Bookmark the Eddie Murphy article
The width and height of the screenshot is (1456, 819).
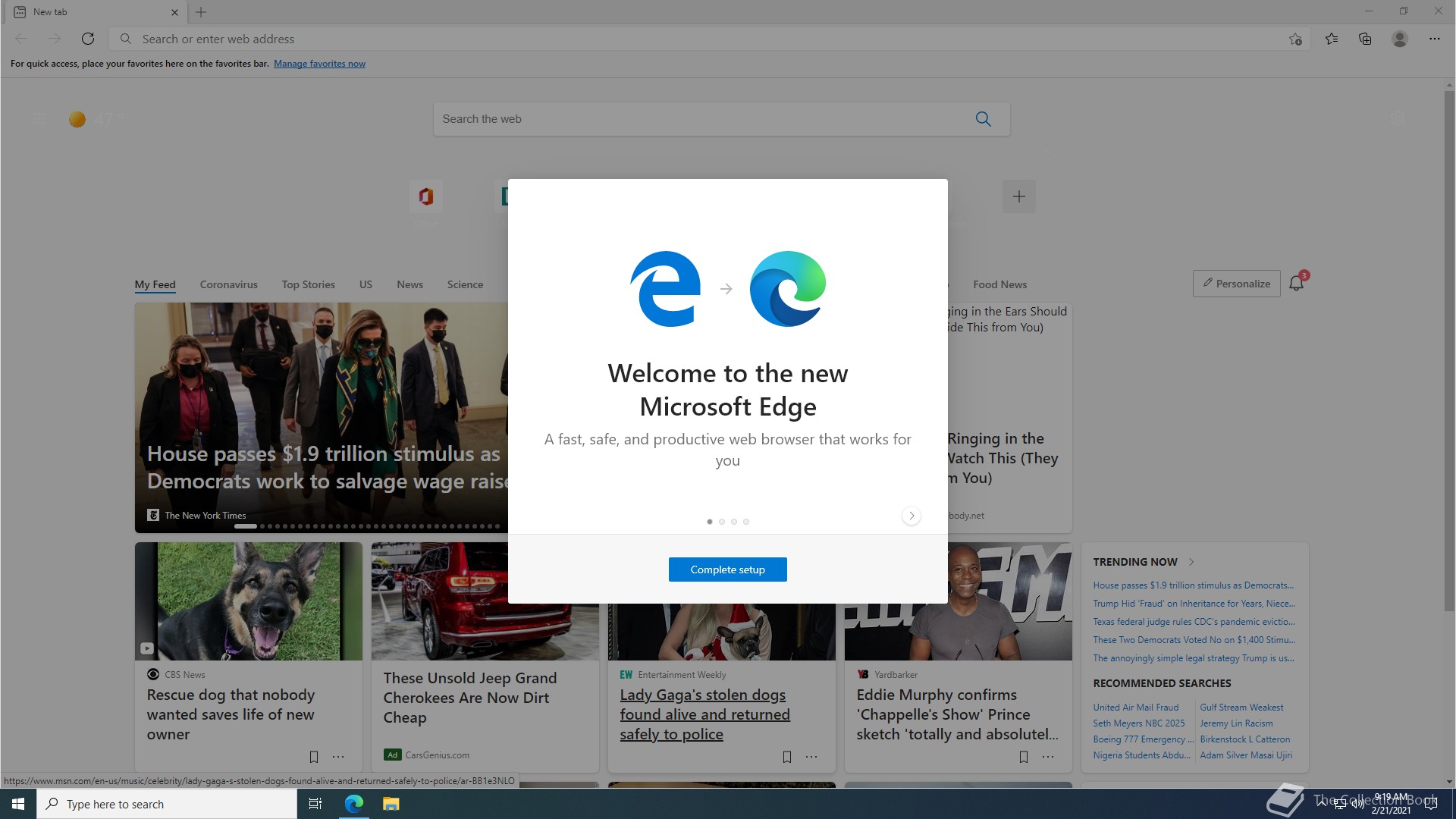click(1024, 757)
